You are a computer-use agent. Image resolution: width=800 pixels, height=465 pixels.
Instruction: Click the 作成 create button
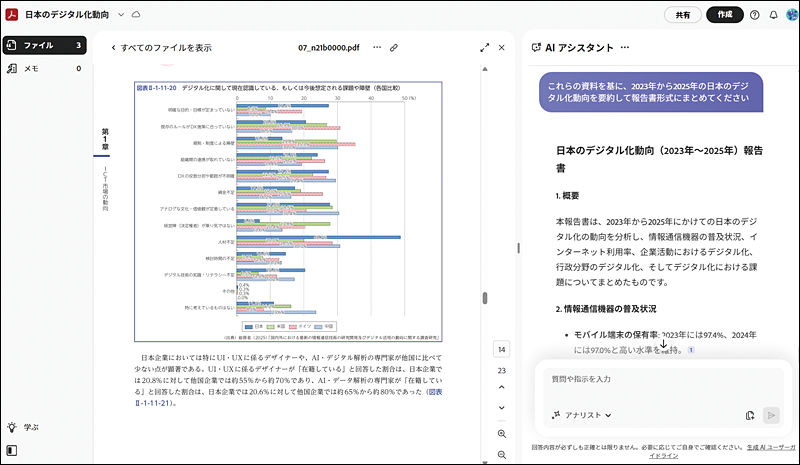coord(724,15)
